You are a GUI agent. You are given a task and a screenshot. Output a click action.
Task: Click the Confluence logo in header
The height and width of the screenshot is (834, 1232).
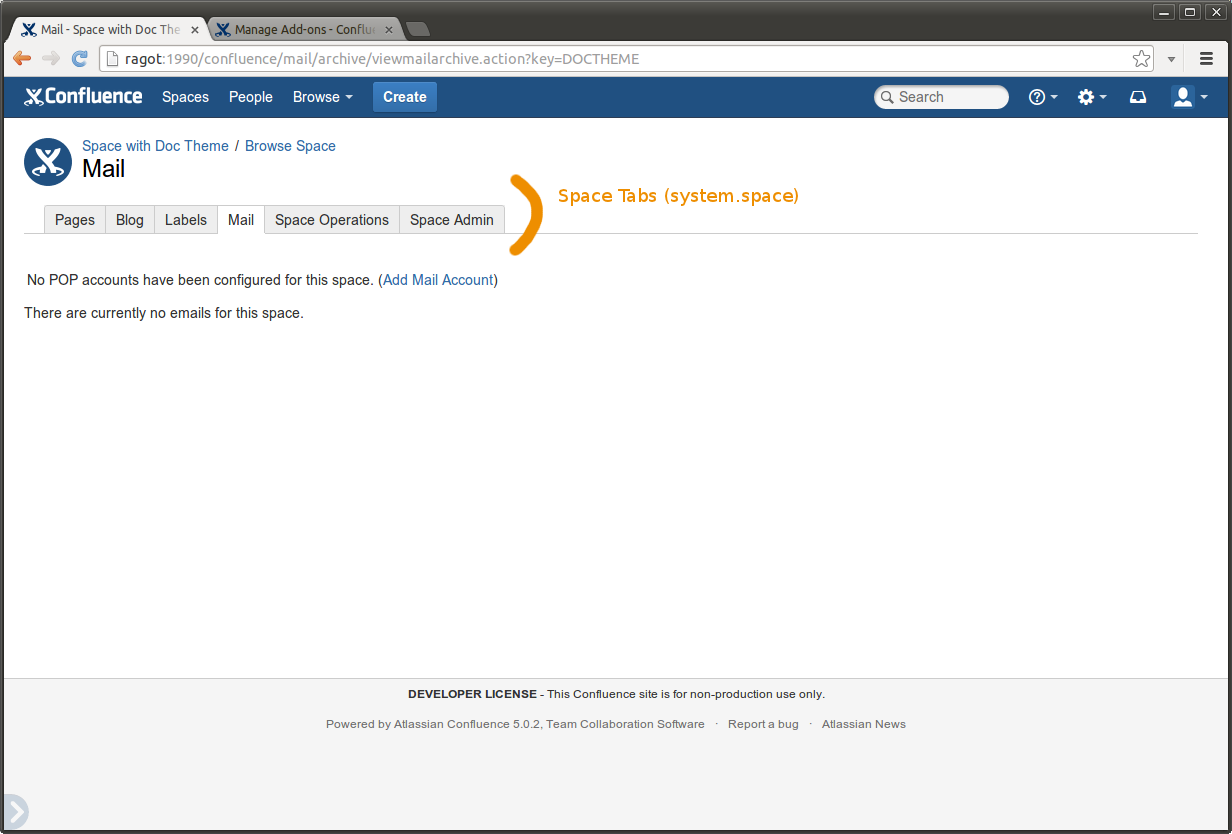pos(83,97)
